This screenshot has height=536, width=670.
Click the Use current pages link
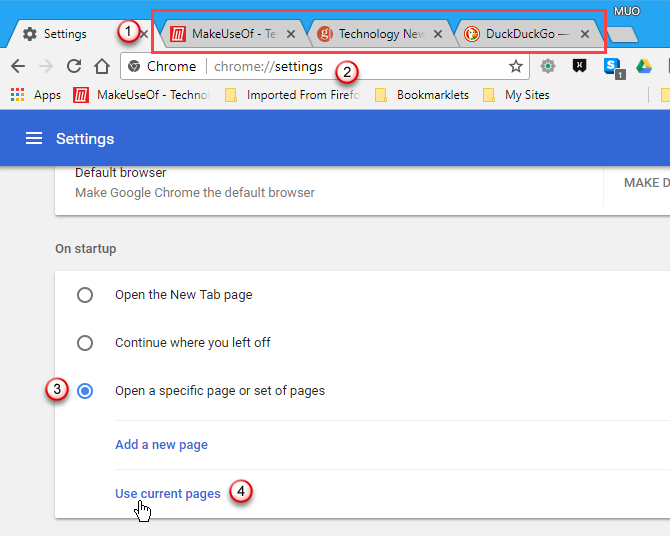click(x=168, y=493)
